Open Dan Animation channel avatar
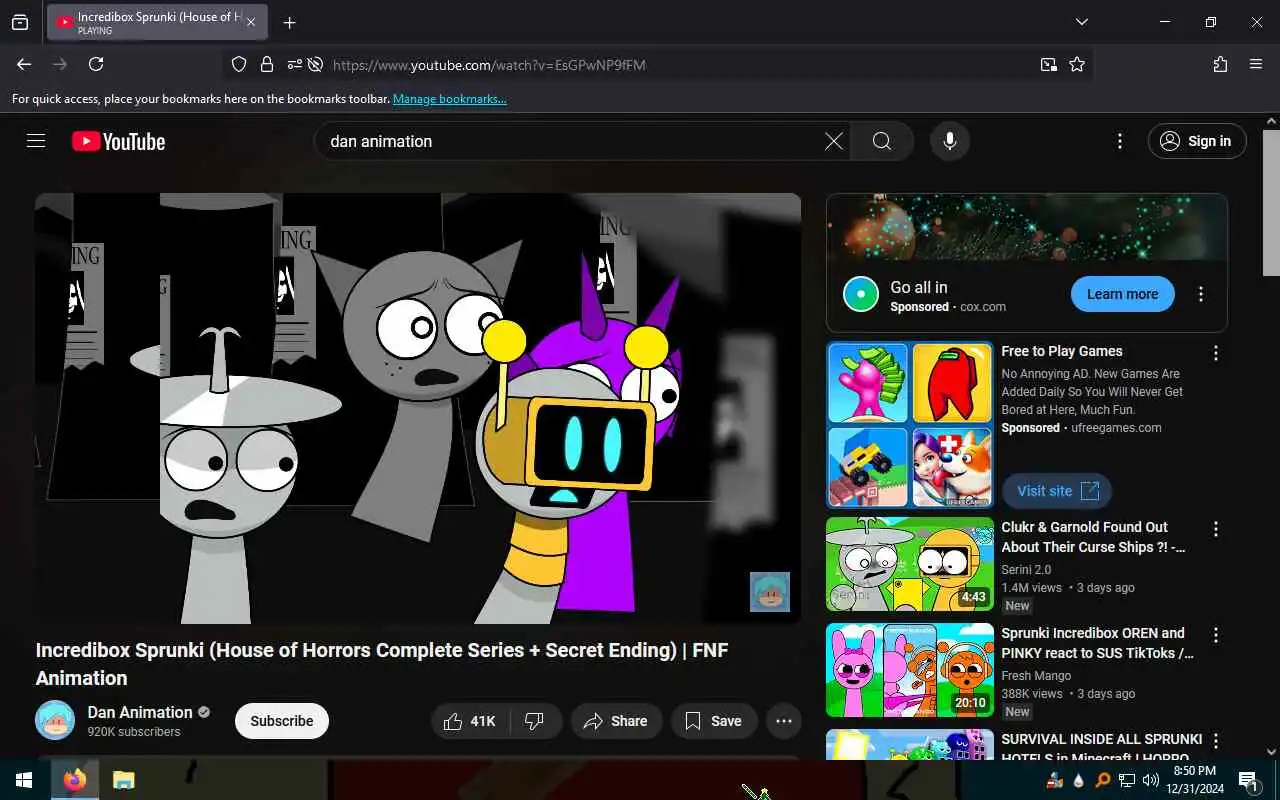This screenshot has width=1280, height=800. click(x=55, y=720)
